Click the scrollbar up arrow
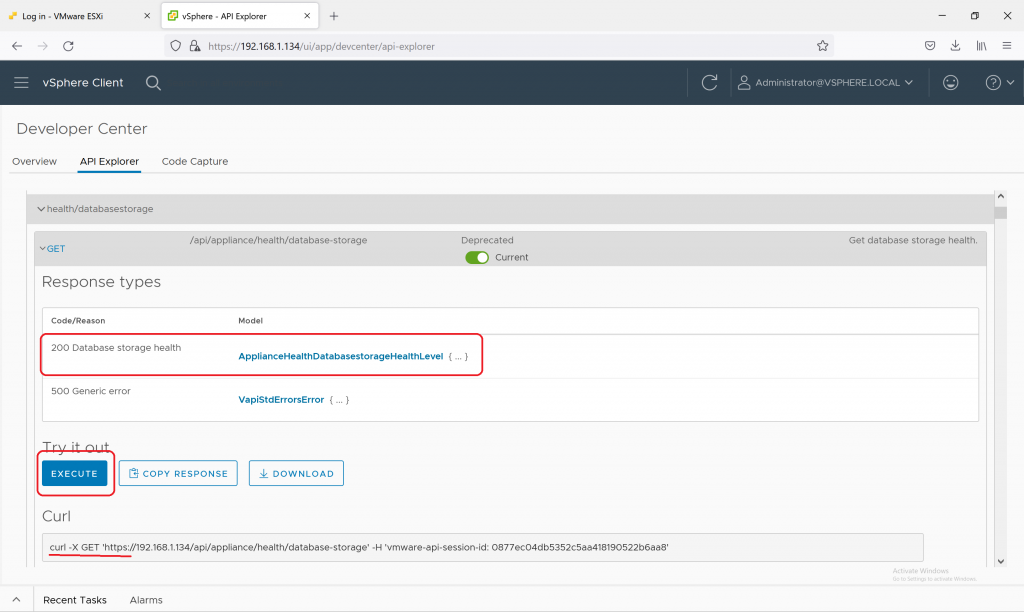 [x=1000, y=196]
